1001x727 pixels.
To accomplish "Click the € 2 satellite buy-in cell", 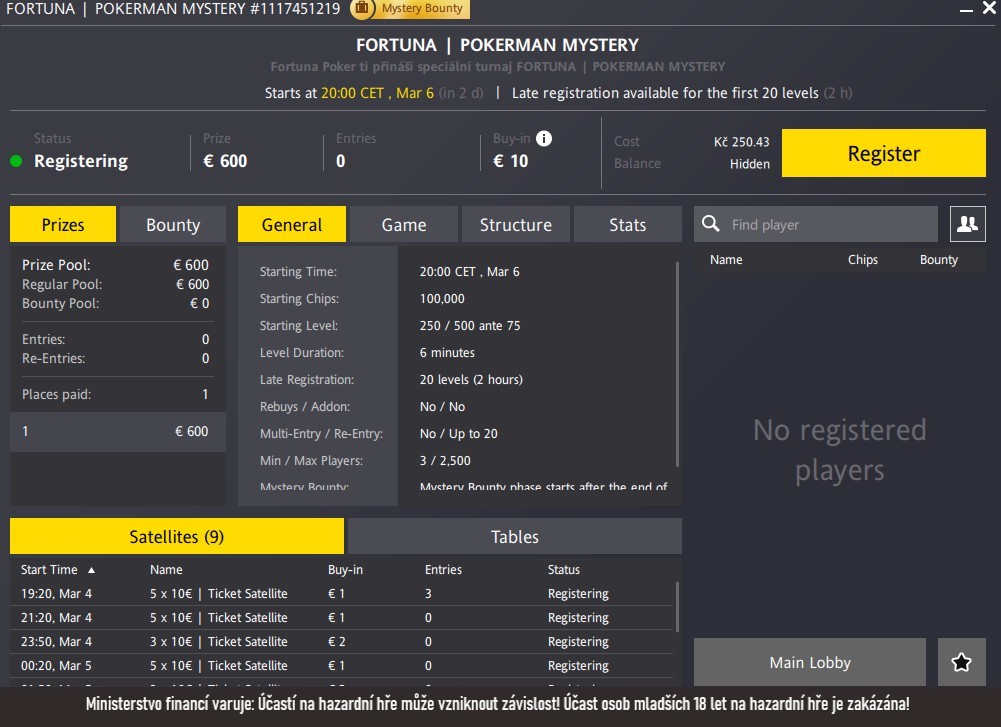I will pyautogui.click(x=336, y=641).
